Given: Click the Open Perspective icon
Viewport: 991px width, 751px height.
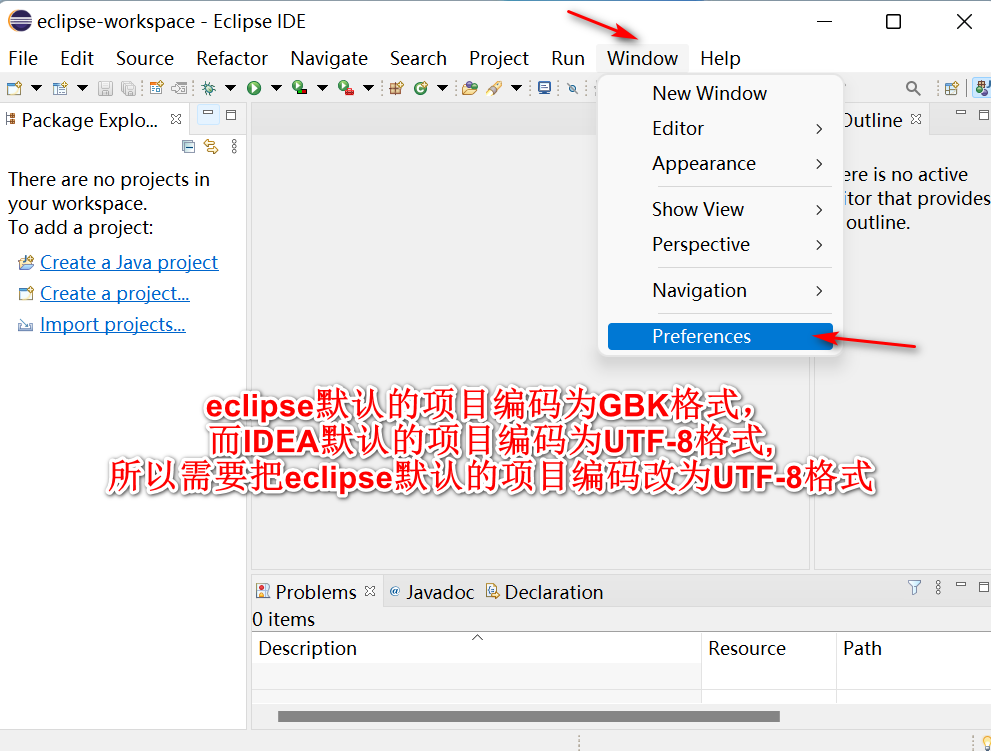Looking at the screenshot, I should [x=952, y=88].
